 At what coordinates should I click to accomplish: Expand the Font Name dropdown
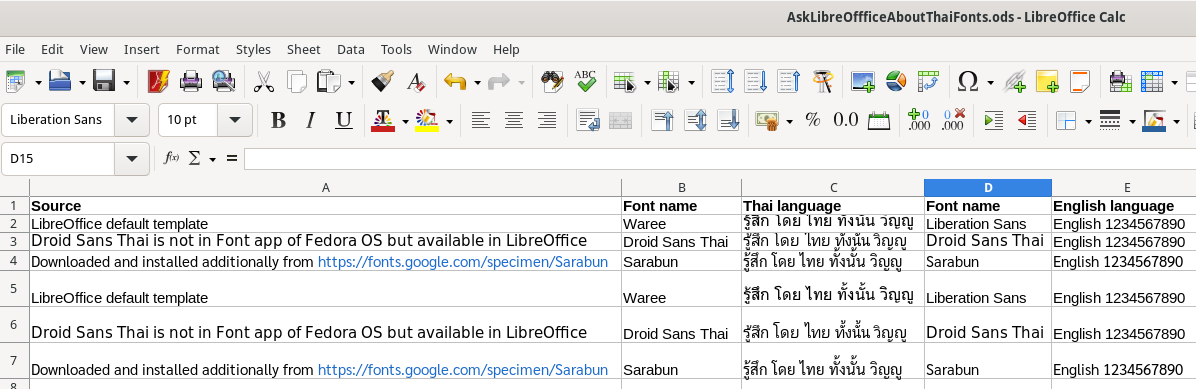point(132,120)
